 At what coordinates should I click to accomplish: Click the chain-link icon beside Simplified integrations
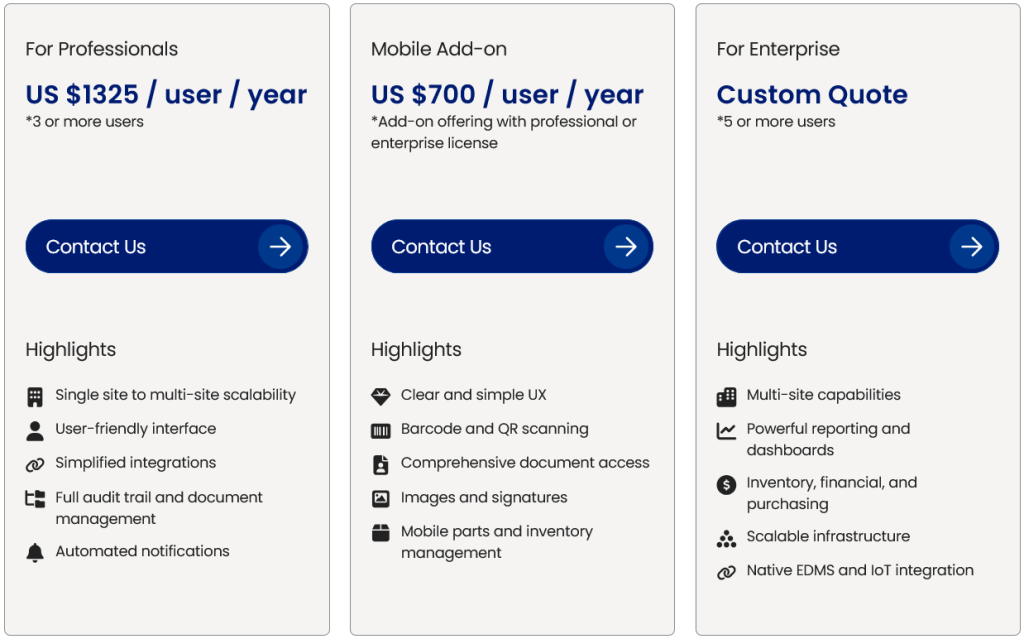36,463
